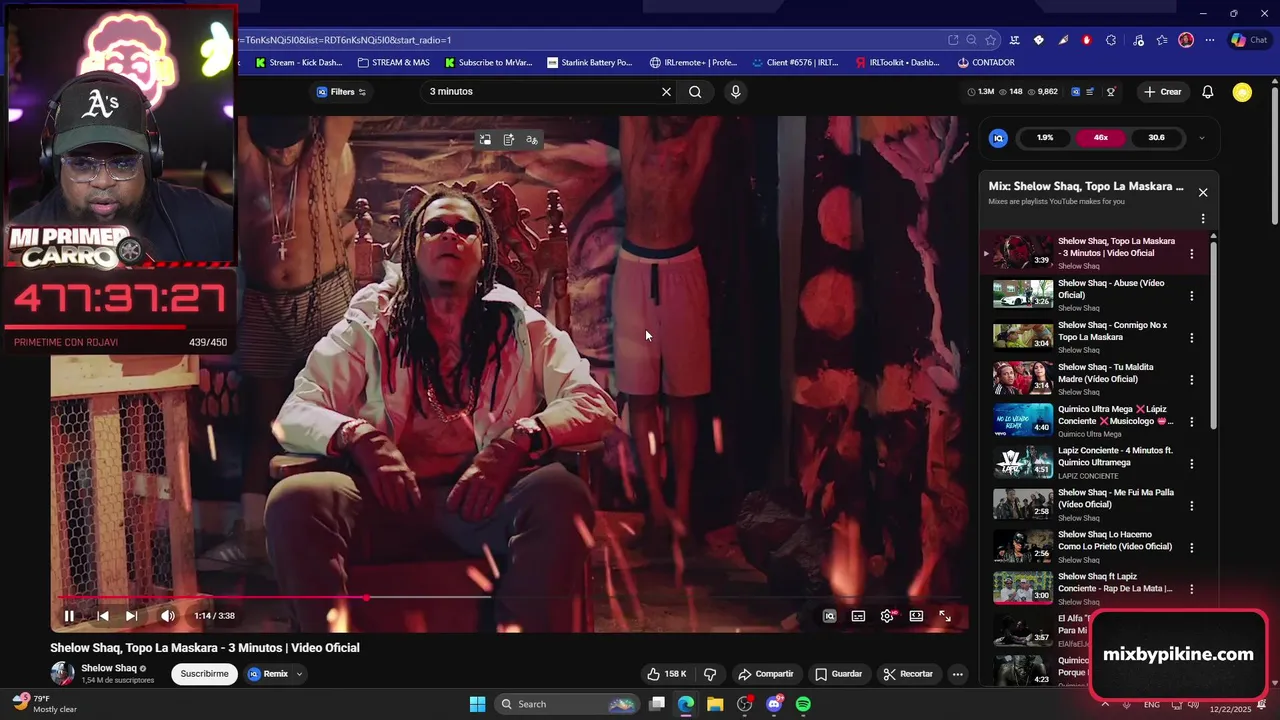The height and width of the screenshot is (720, 1280).
Task: Dislike the video with thumbs down
Action: tap(710, 674)
